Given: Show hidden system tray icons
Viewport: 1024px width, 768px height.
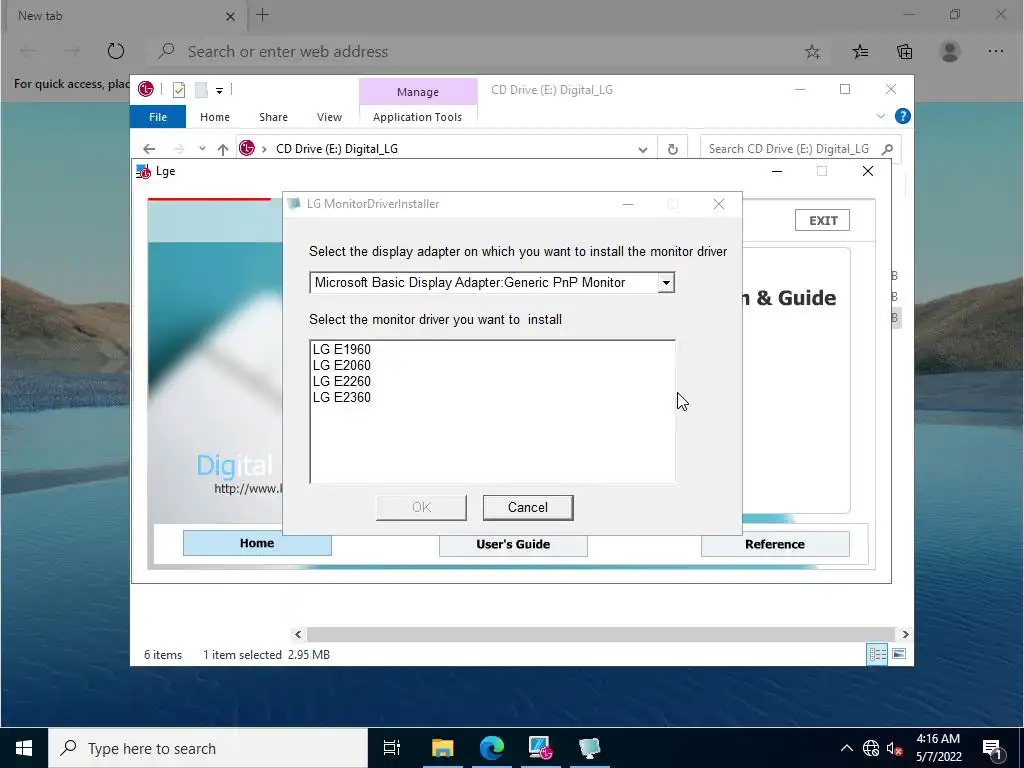Looking at the screenshot, I should coord(846,748).
